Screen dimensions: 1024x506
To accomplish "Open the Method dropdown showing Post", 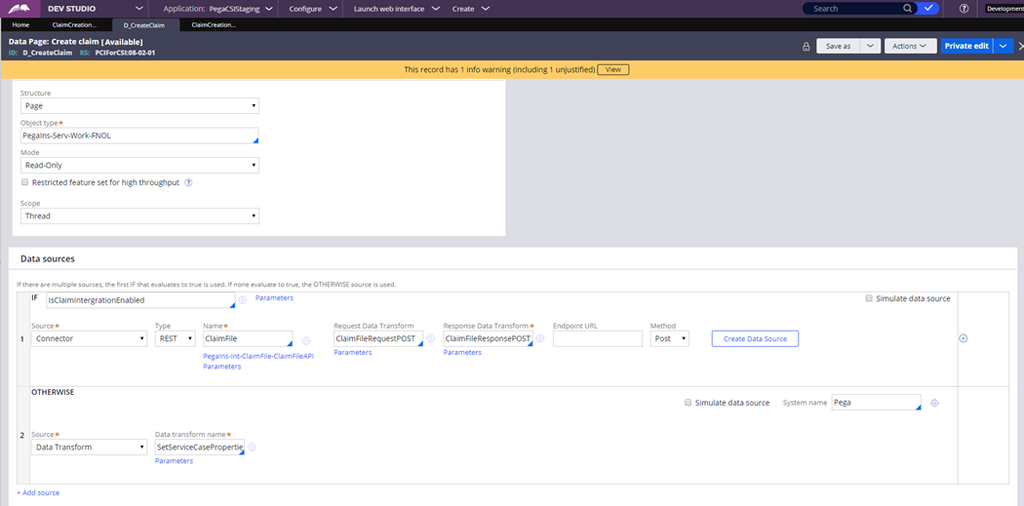I will [x=669, y=339].
